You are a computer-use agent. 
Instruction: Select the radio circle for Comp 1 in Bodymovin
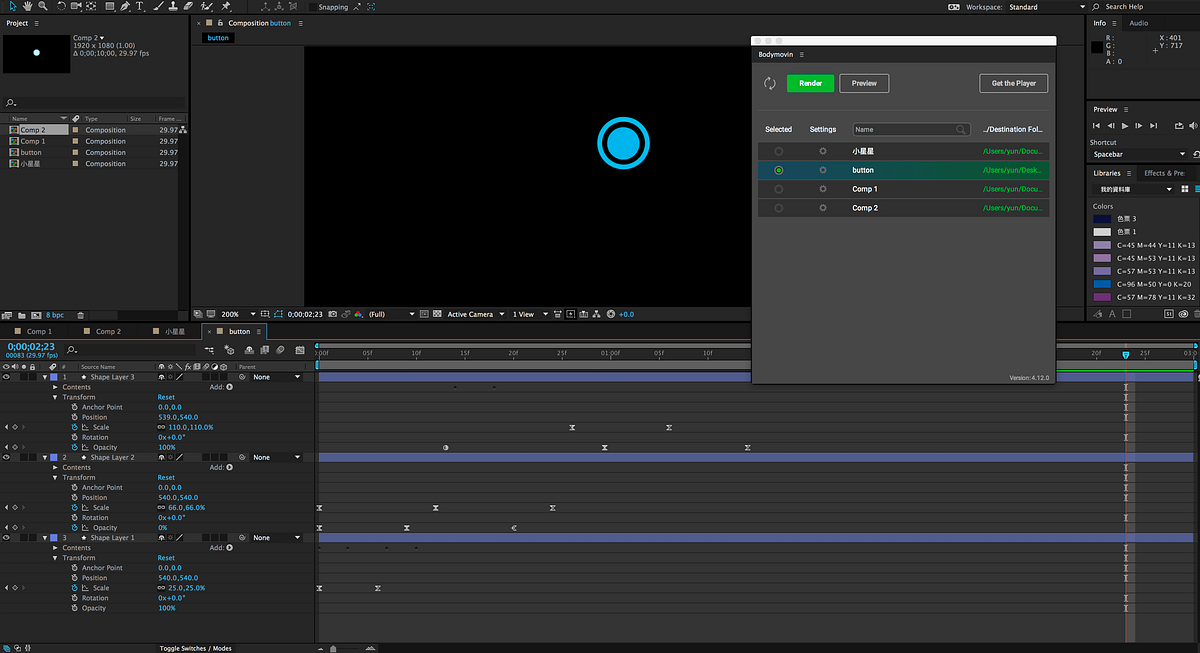pyautogui.click(x=779, y=188)
